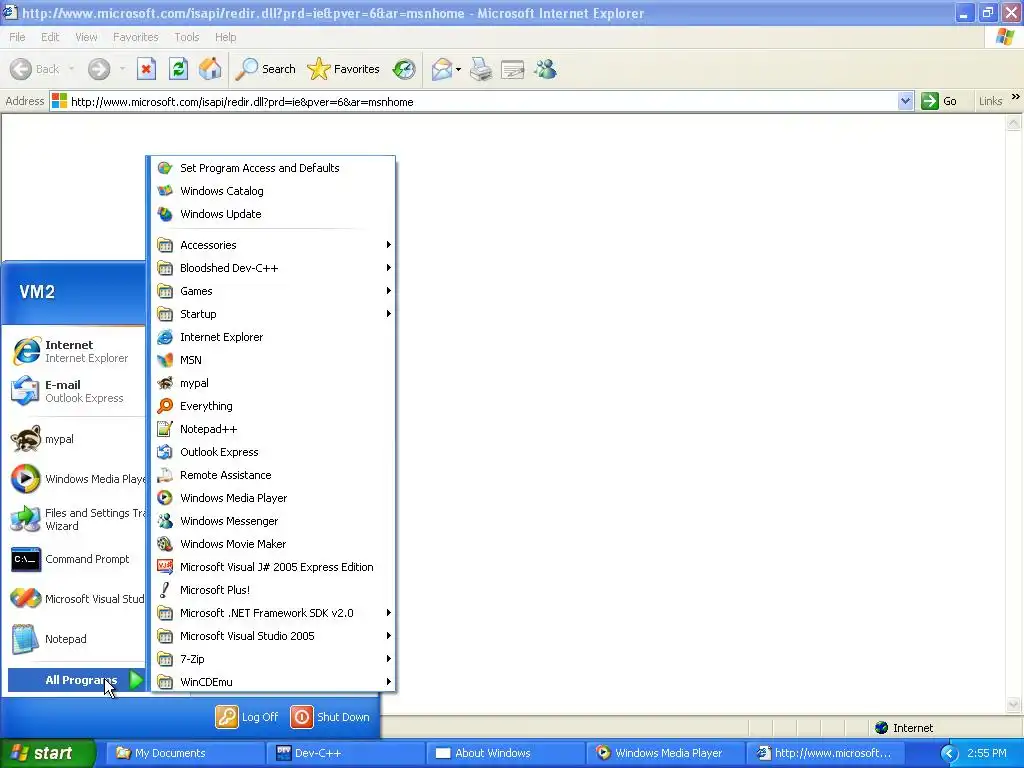Launch Windows Movie Maker

(273, 544)
